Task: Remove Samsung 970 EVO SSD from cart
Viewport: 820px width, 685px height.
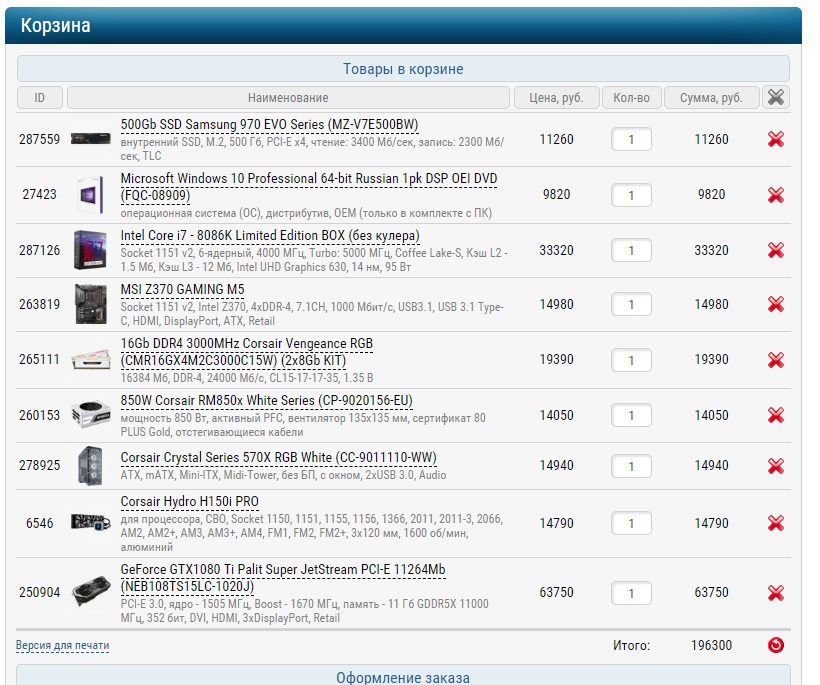Action: (776, 139)
